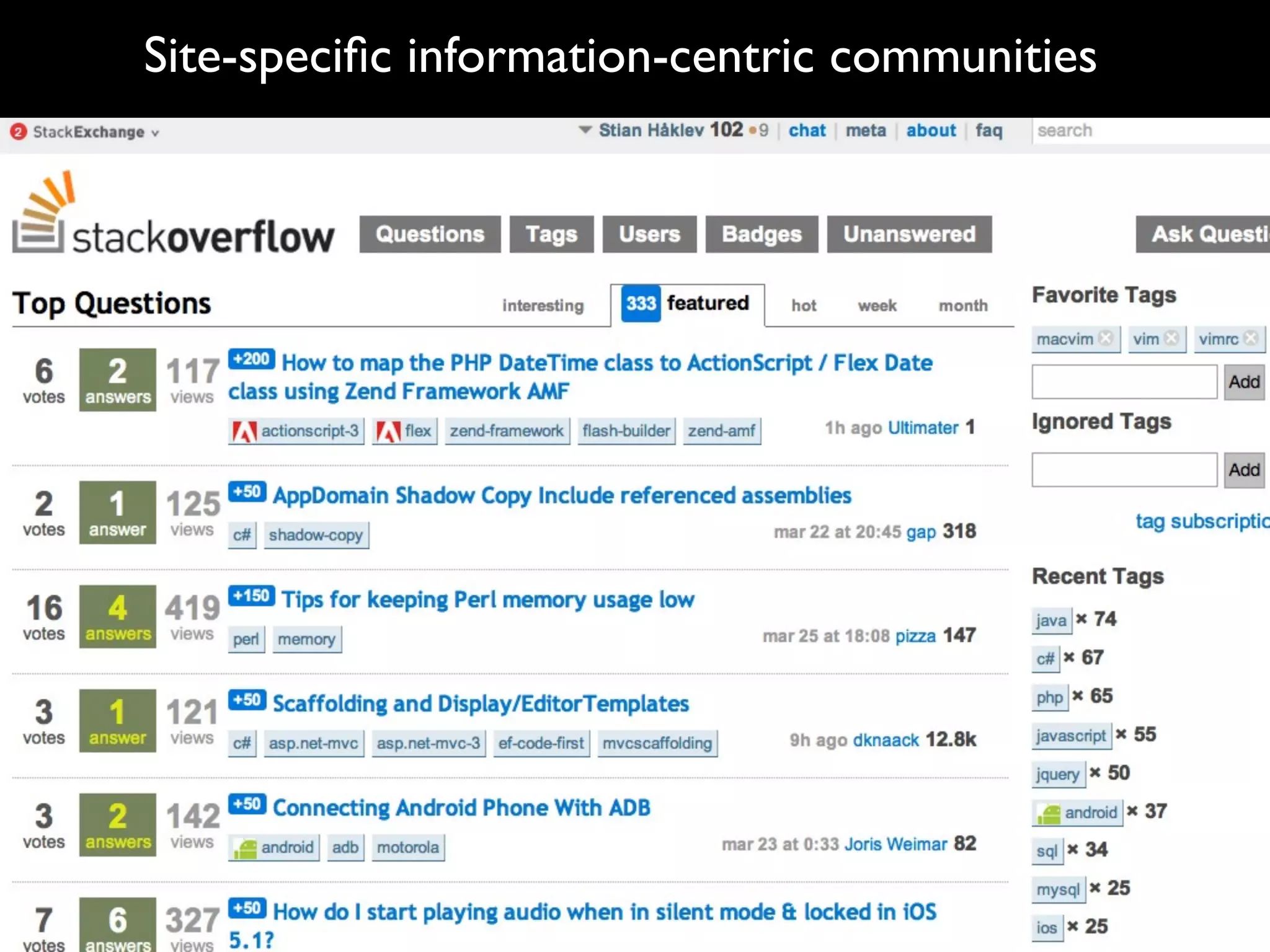
Task: Open the Unanswered navigation button
Action: [909, 234]
